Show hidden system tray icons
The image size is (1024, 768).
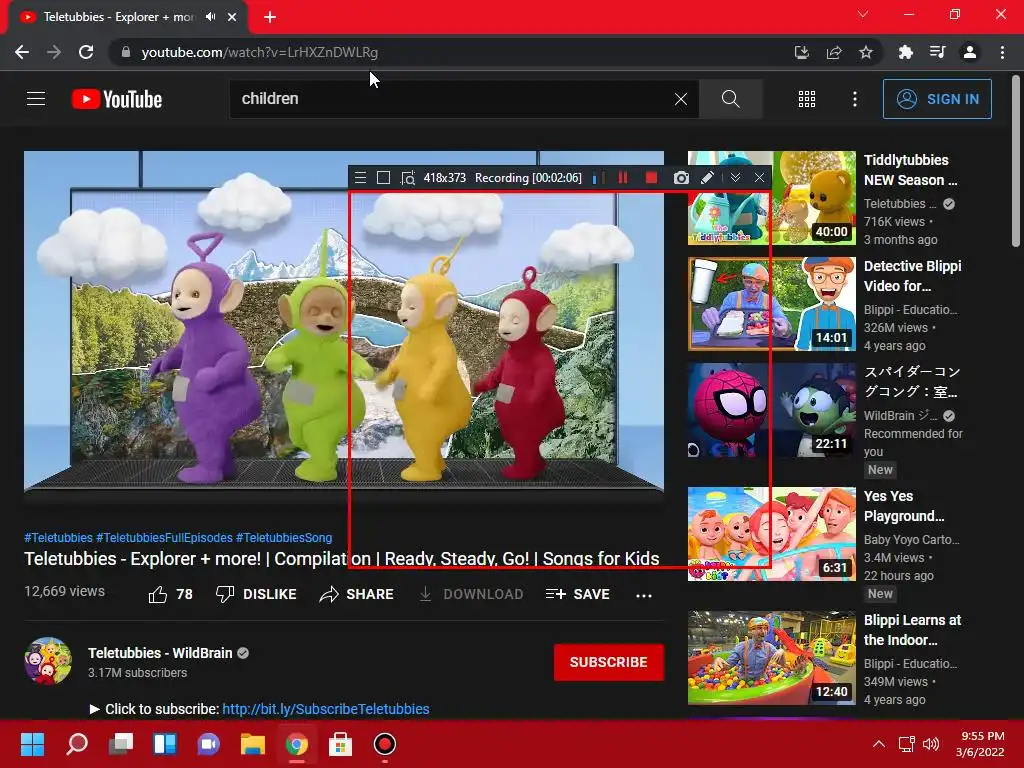point(879,744)
